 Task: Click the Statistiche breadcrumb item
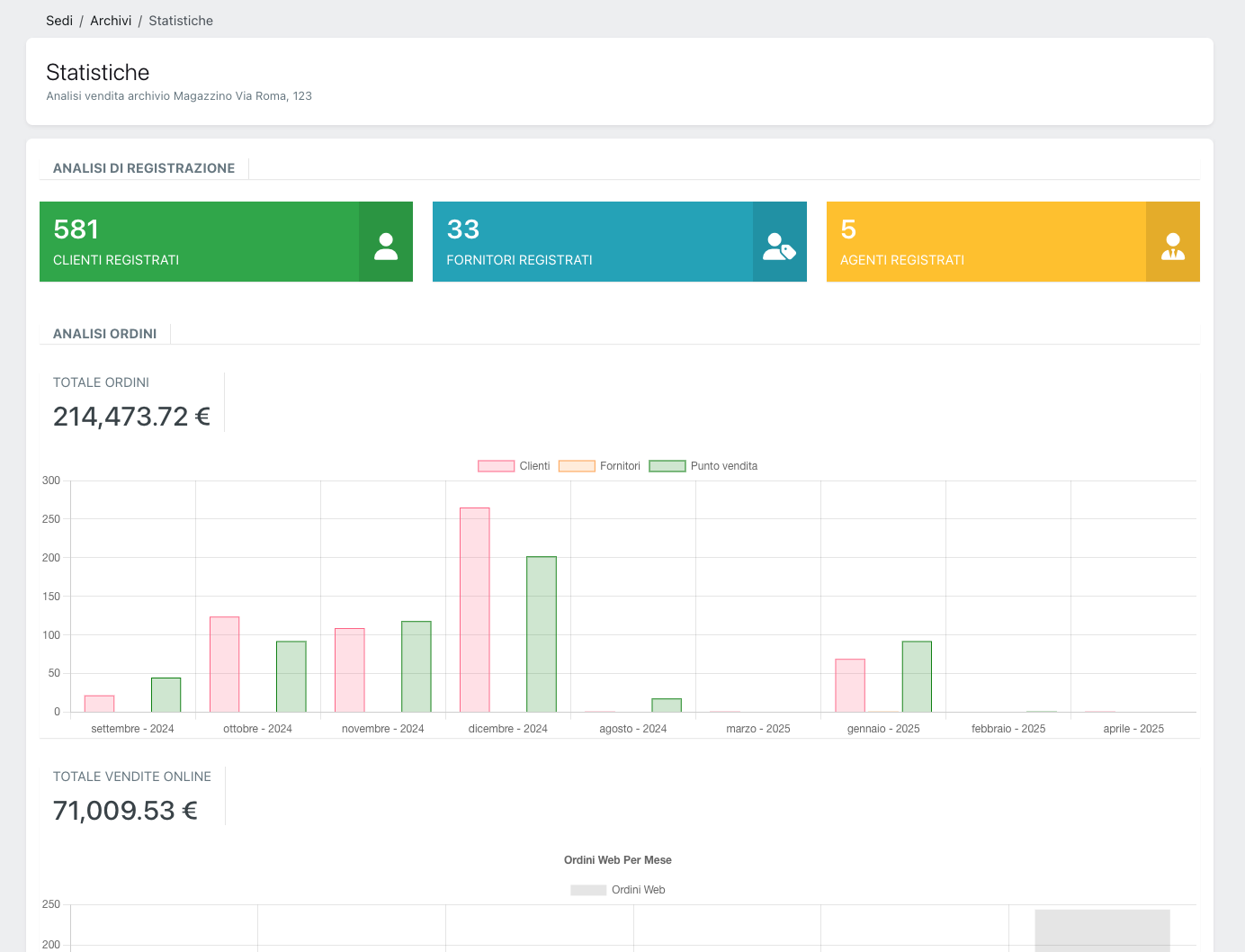[181, 21]
